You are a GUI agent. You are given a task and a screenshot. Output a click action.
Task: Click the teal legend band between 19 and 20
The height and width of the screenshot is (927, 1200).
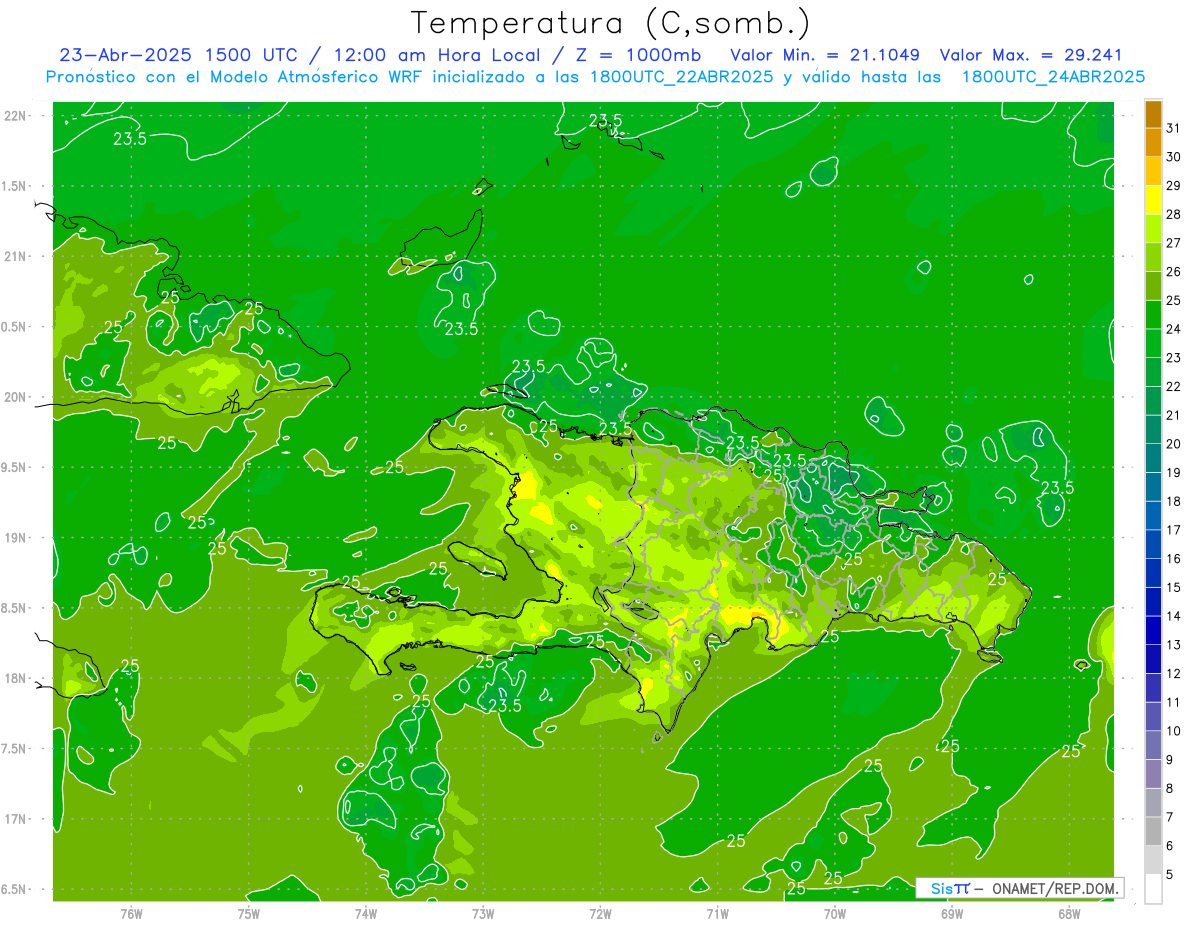tap(1153, 458)
